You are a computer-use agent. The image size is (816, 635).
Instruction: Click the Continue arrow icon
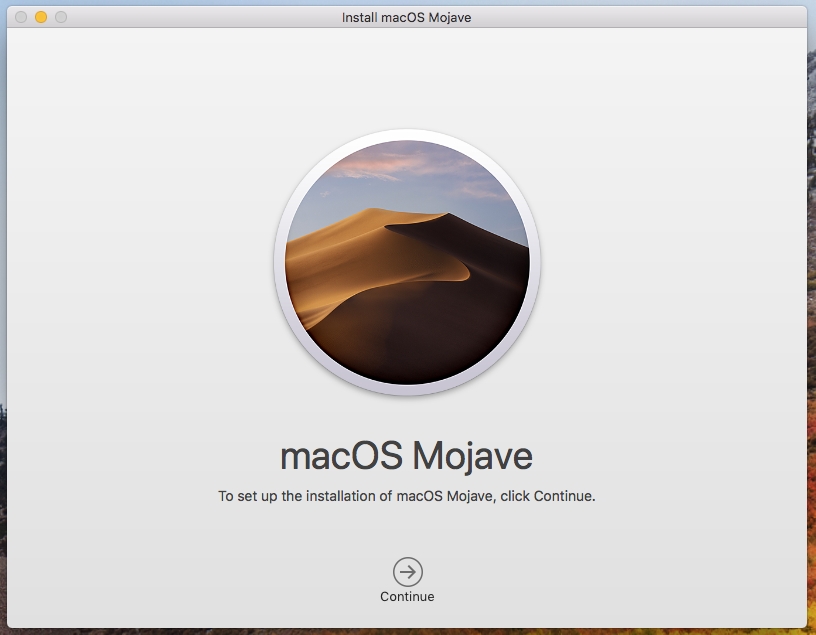pos(407,572)
